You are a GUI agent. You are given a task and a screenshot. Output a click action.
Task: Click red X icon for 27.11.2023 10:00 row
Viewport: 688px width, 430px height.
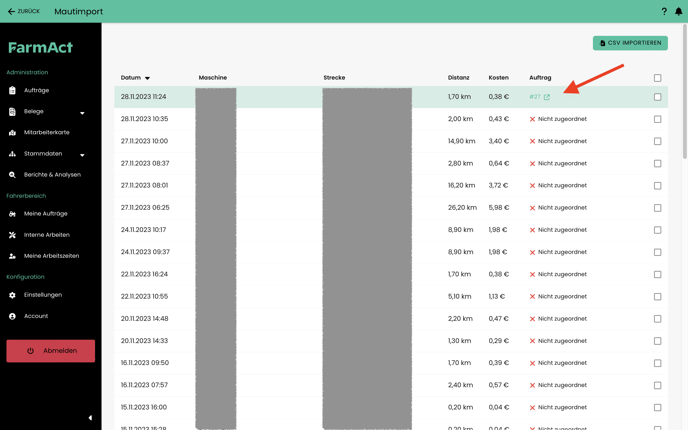pos(532,141)
